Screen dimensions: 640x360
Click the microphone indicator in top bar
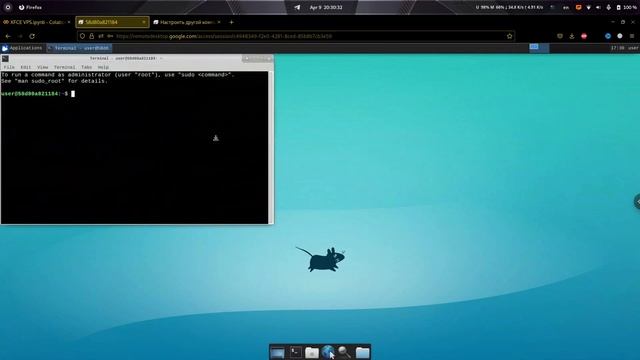(x=609, y=7)
